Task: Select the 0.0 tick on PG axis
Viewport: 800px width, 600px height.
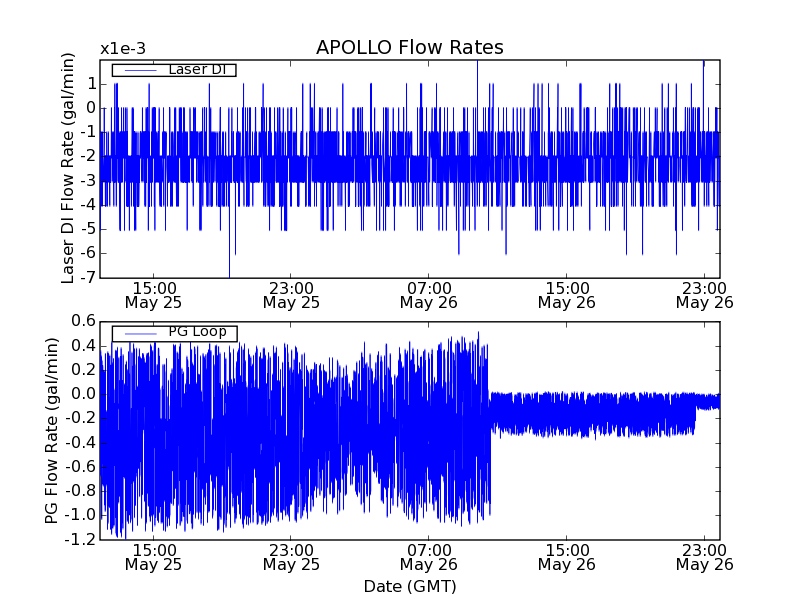Action: click(82, 394)
